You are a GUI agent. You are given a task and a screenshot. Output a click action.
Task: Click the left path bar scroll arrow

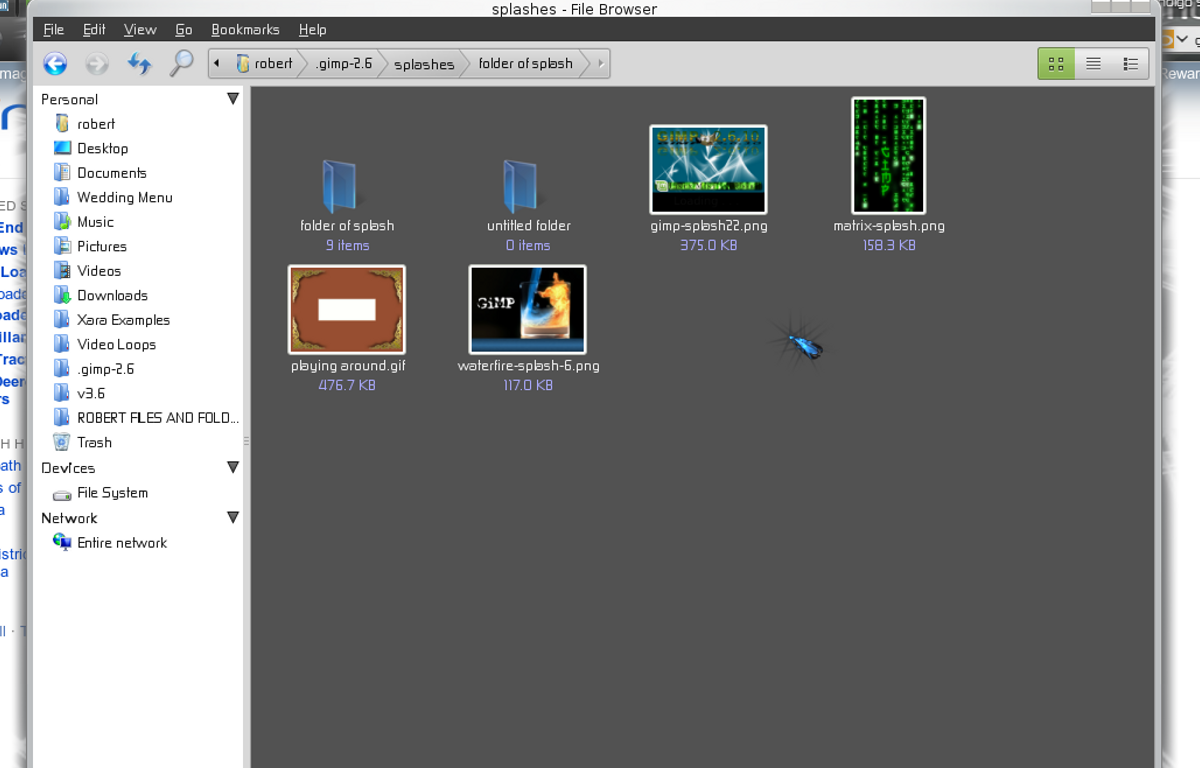coord(216,64)
